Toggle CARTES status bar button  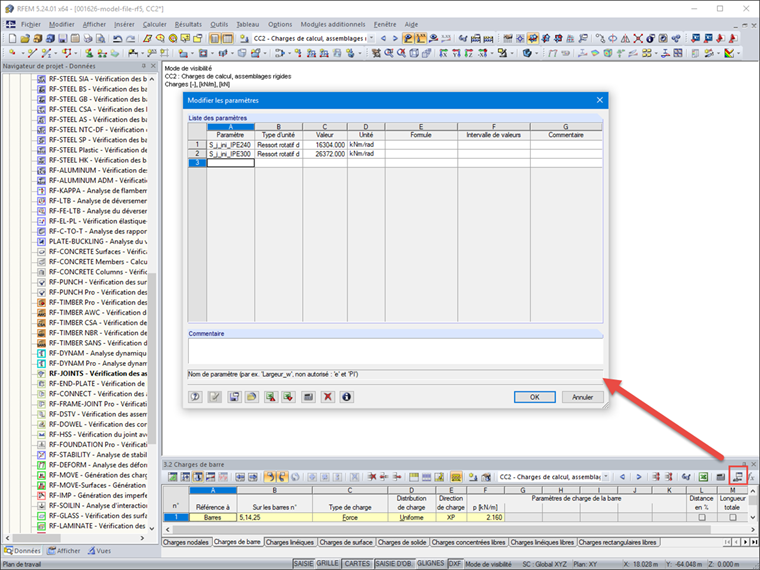click(x=357, y=564)
